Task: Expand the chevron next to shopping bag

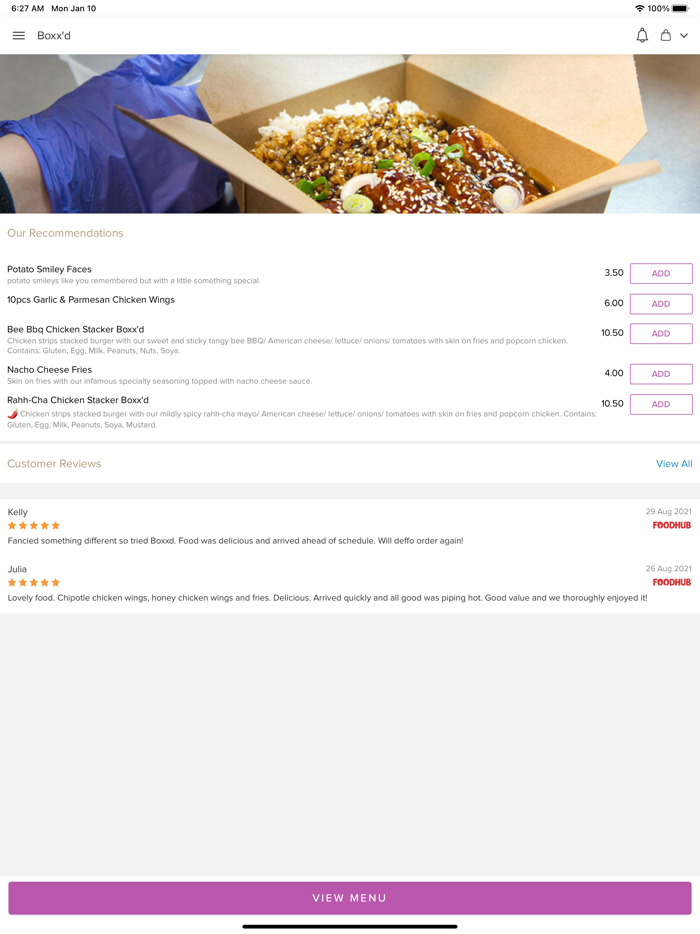Action: (684, 36)
